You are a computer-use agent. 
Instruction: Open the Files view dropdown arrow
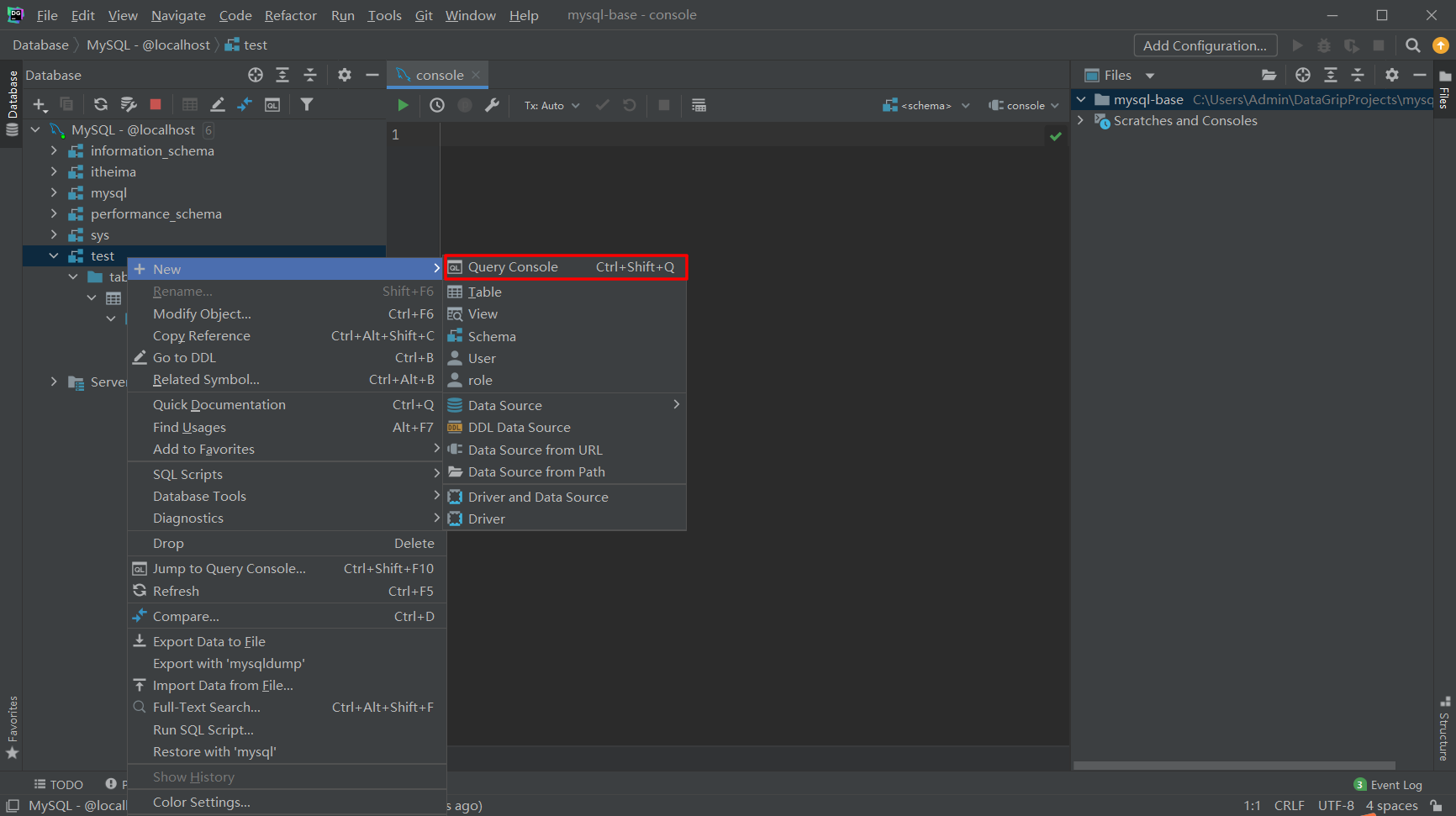point(1150,76)
